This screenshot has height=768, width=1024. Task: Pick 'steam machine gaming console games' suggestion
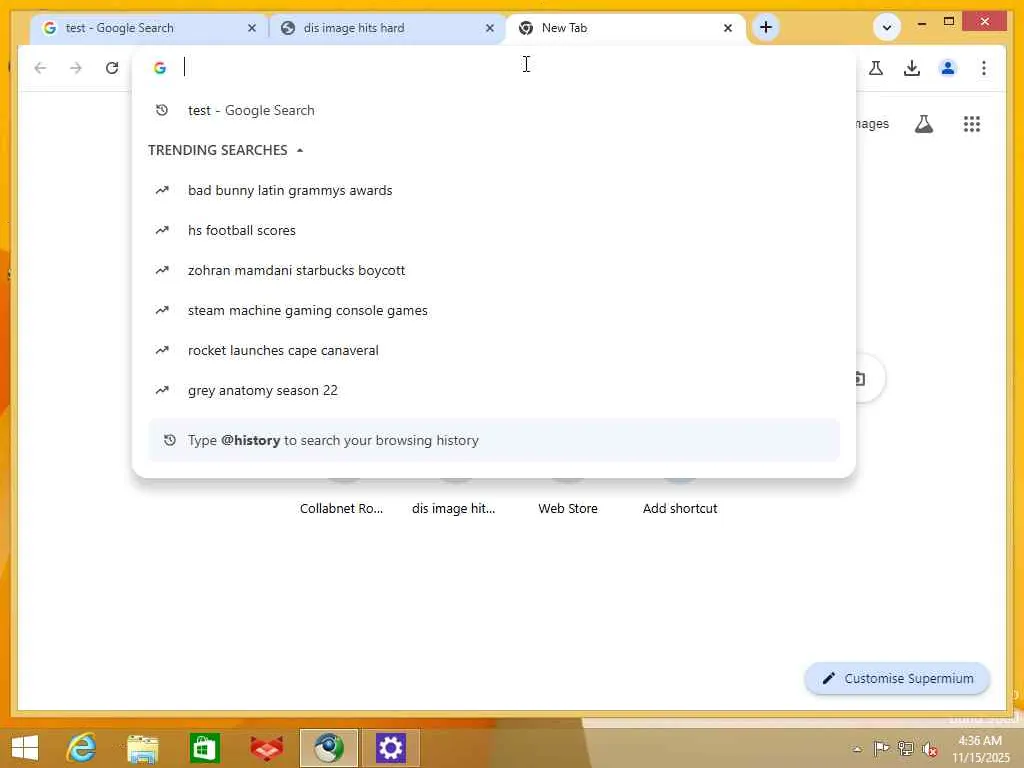tap(494, 310)
